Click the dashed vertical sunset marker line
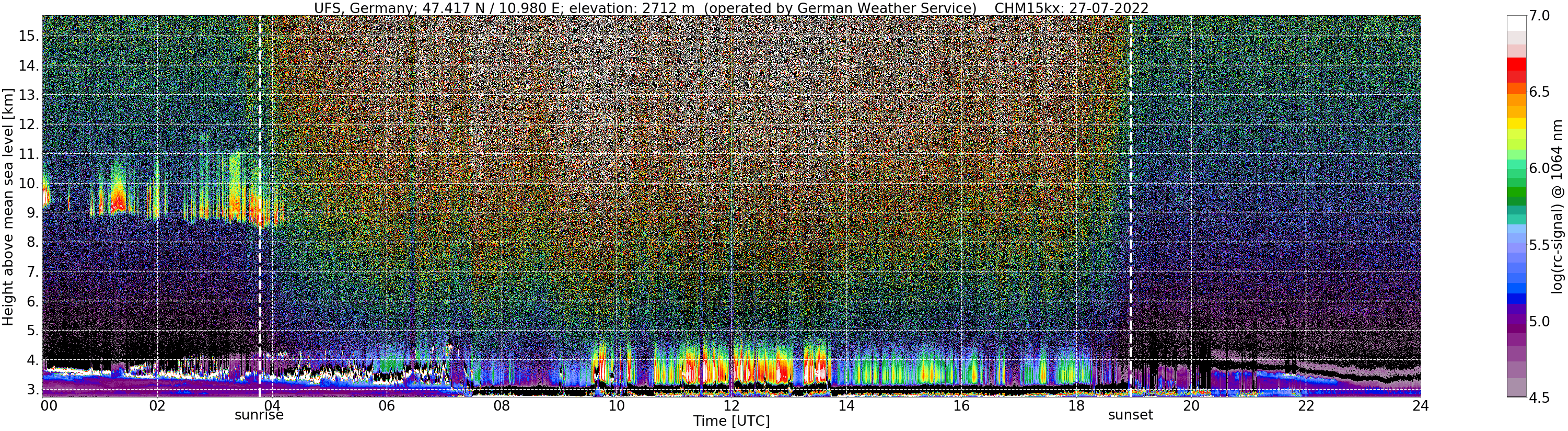Image resolution: width=1568 pixels, height=431 pixels. coord(1131,207)
